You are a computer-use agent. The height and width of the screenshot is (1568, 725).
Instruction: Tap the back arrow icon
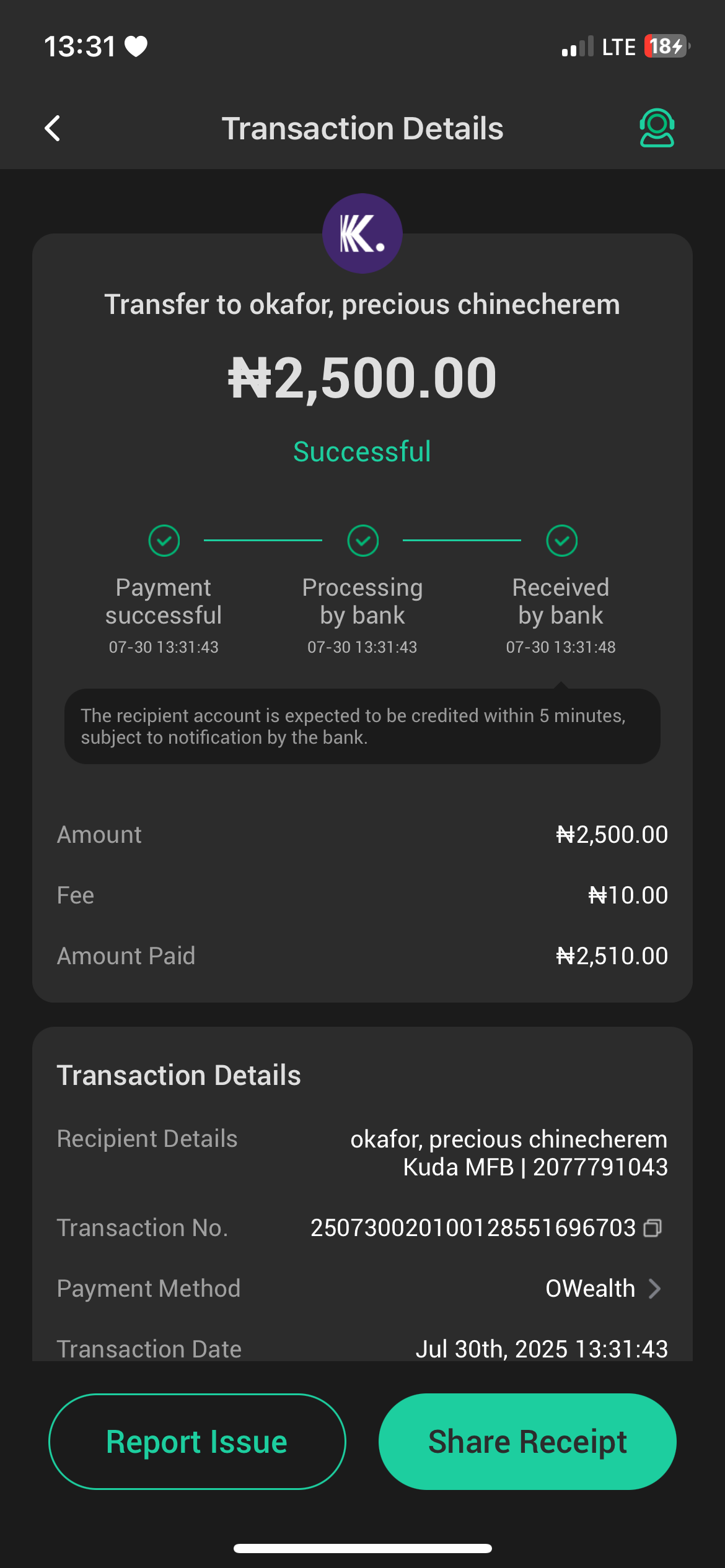pos(53,128)
